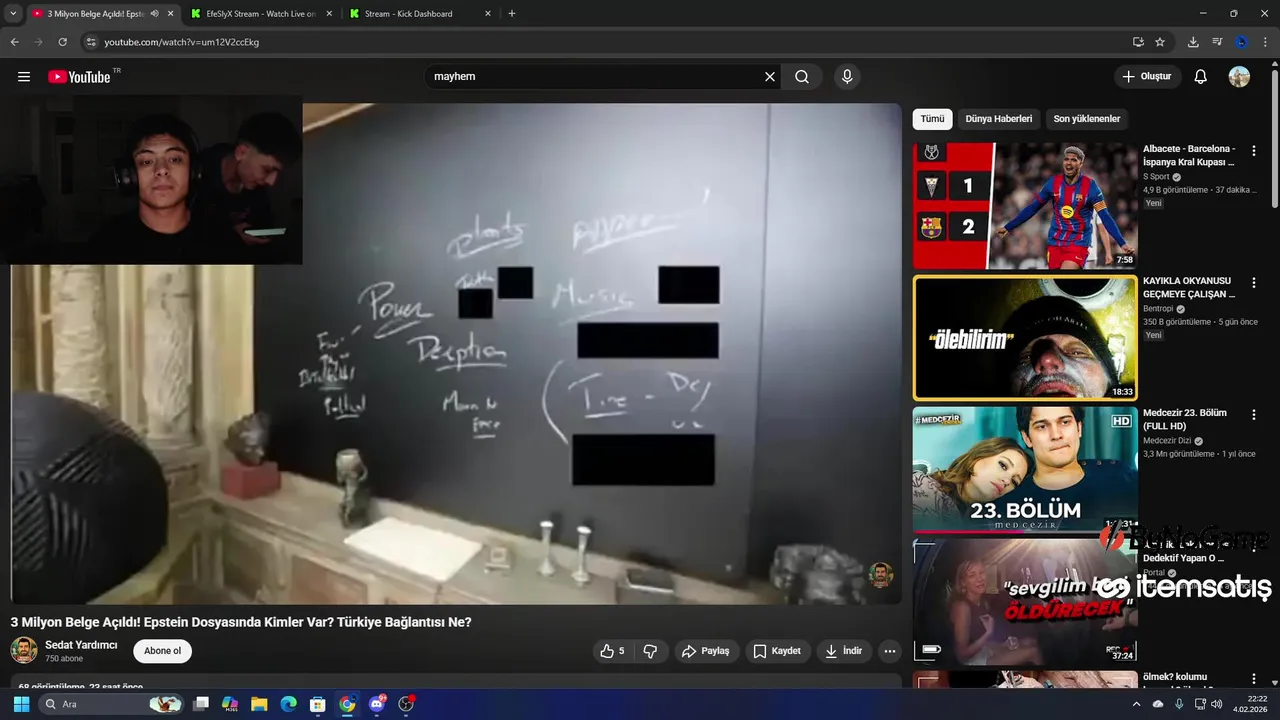This screenshot has width=1280, height=720.
Task: Clear the 'mayhem' search text with X
Action: click(x=770, y=77)
